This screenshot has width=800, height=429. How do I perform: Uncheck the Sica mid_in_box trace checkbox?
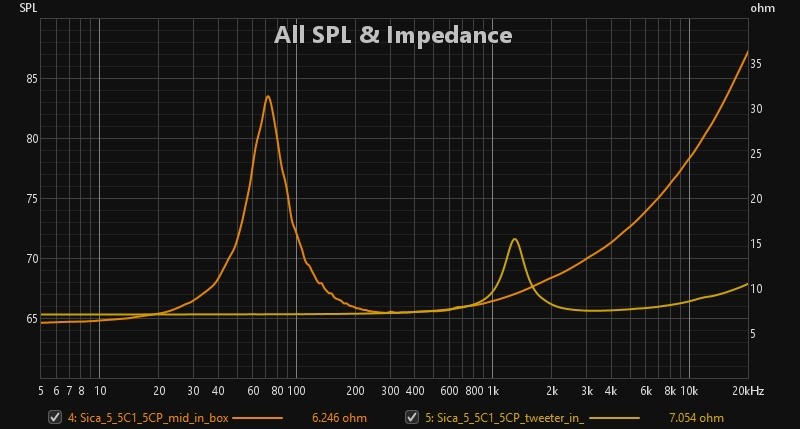pos(55,417)
